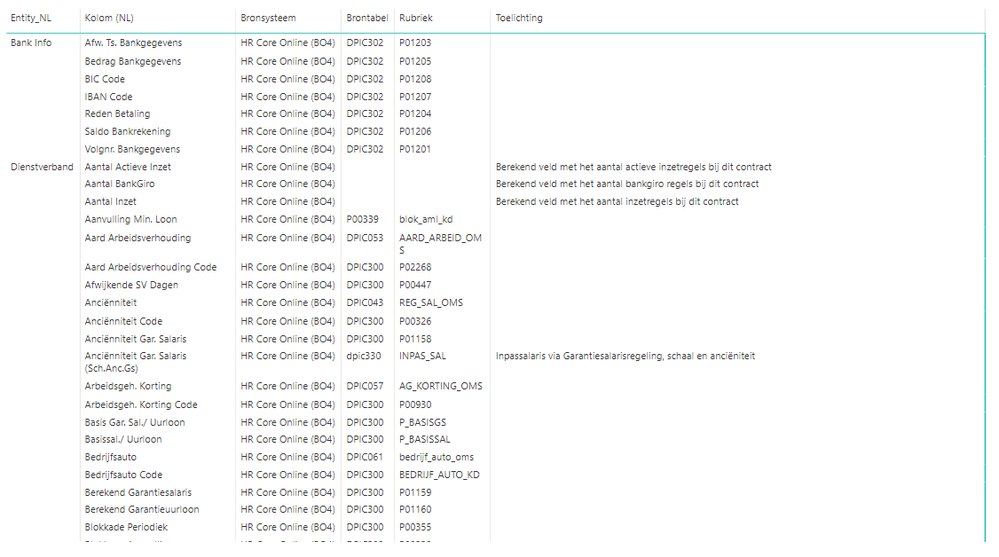999x557 pixels.
Task: Select the Aanvulling Min. Loon cell
Action: click(131, 220)
